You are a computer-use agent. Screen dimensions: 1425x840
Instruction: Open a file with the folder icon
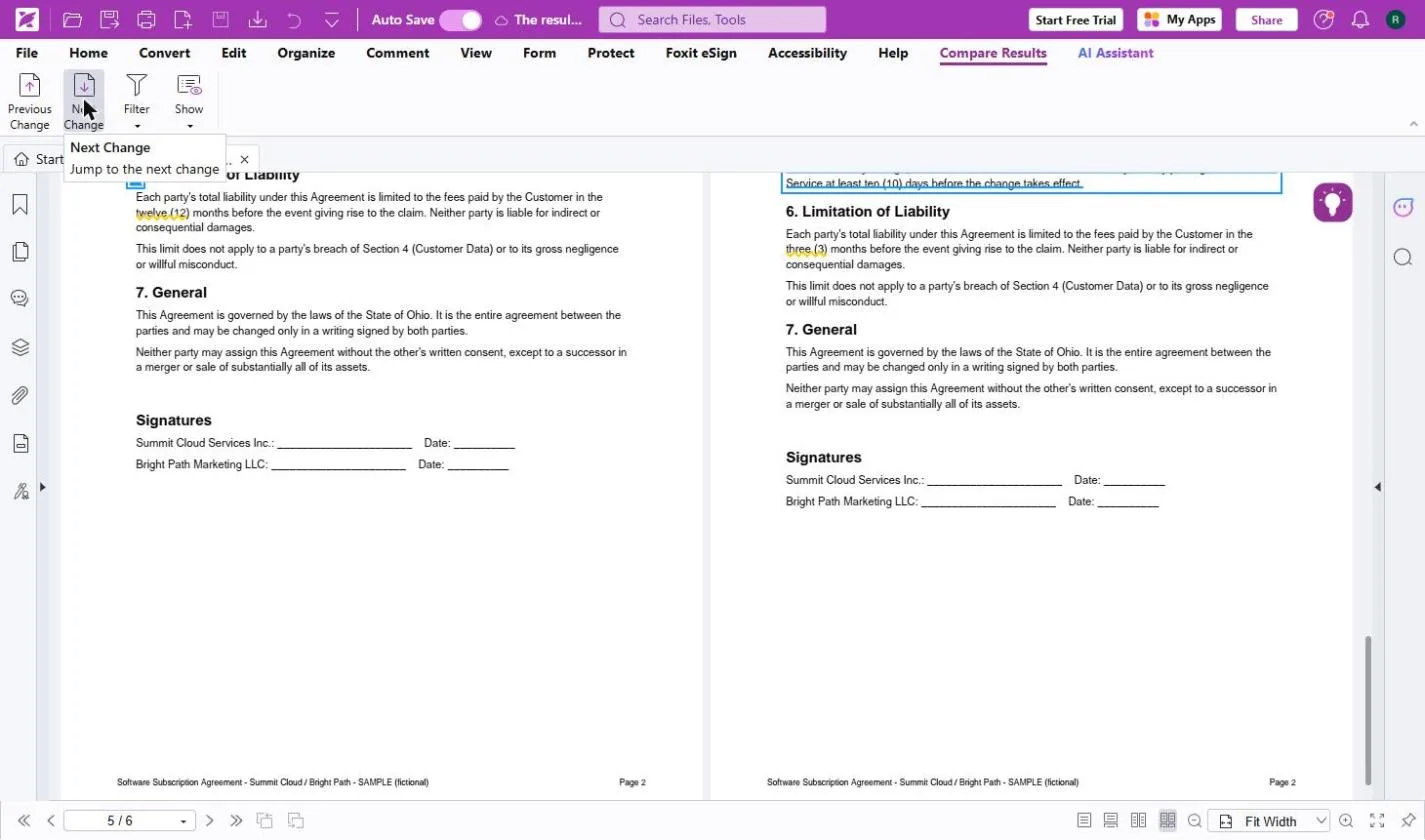72,20
